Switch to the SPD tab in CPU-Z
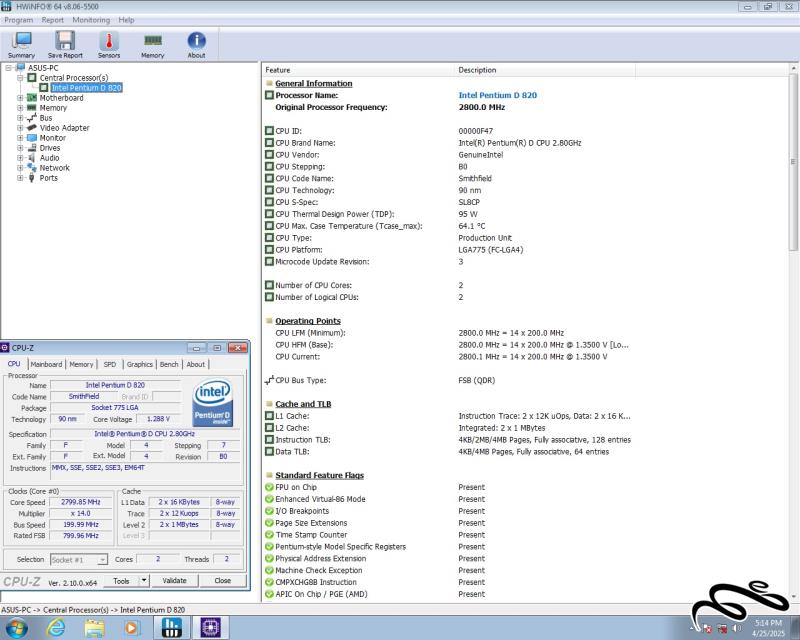 tap(110, 364)
